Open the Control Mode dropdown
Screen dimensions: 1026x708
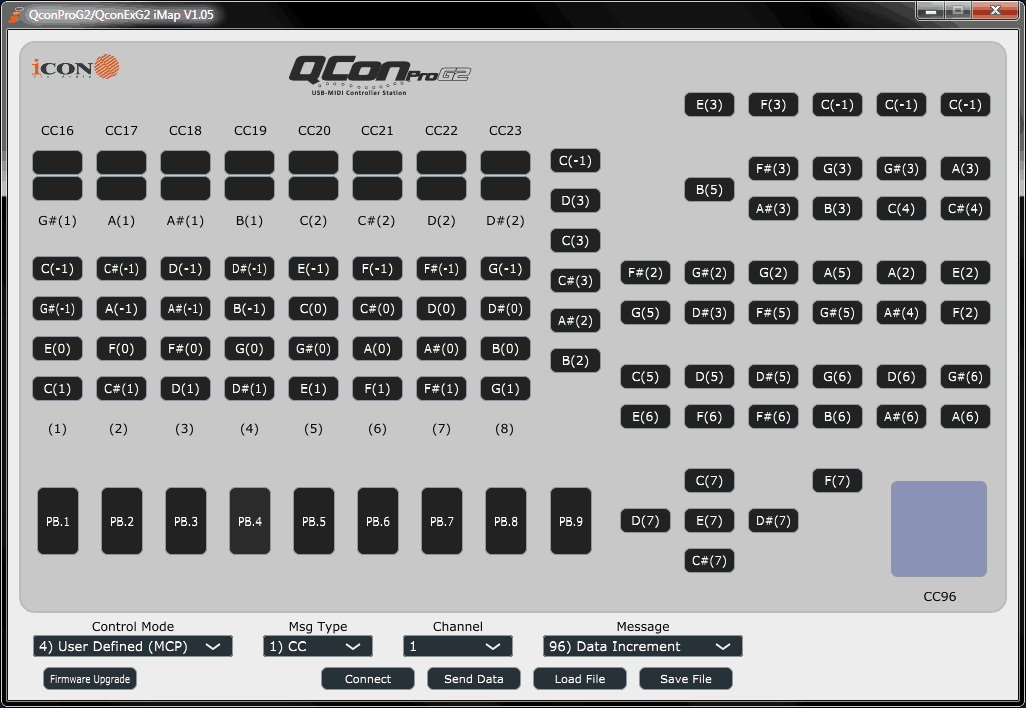(x=131, y=646)
